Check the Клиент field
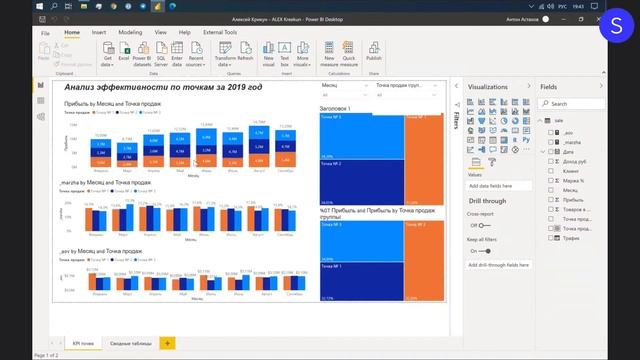This screenshot has height=360, width=640. point(551,171)
